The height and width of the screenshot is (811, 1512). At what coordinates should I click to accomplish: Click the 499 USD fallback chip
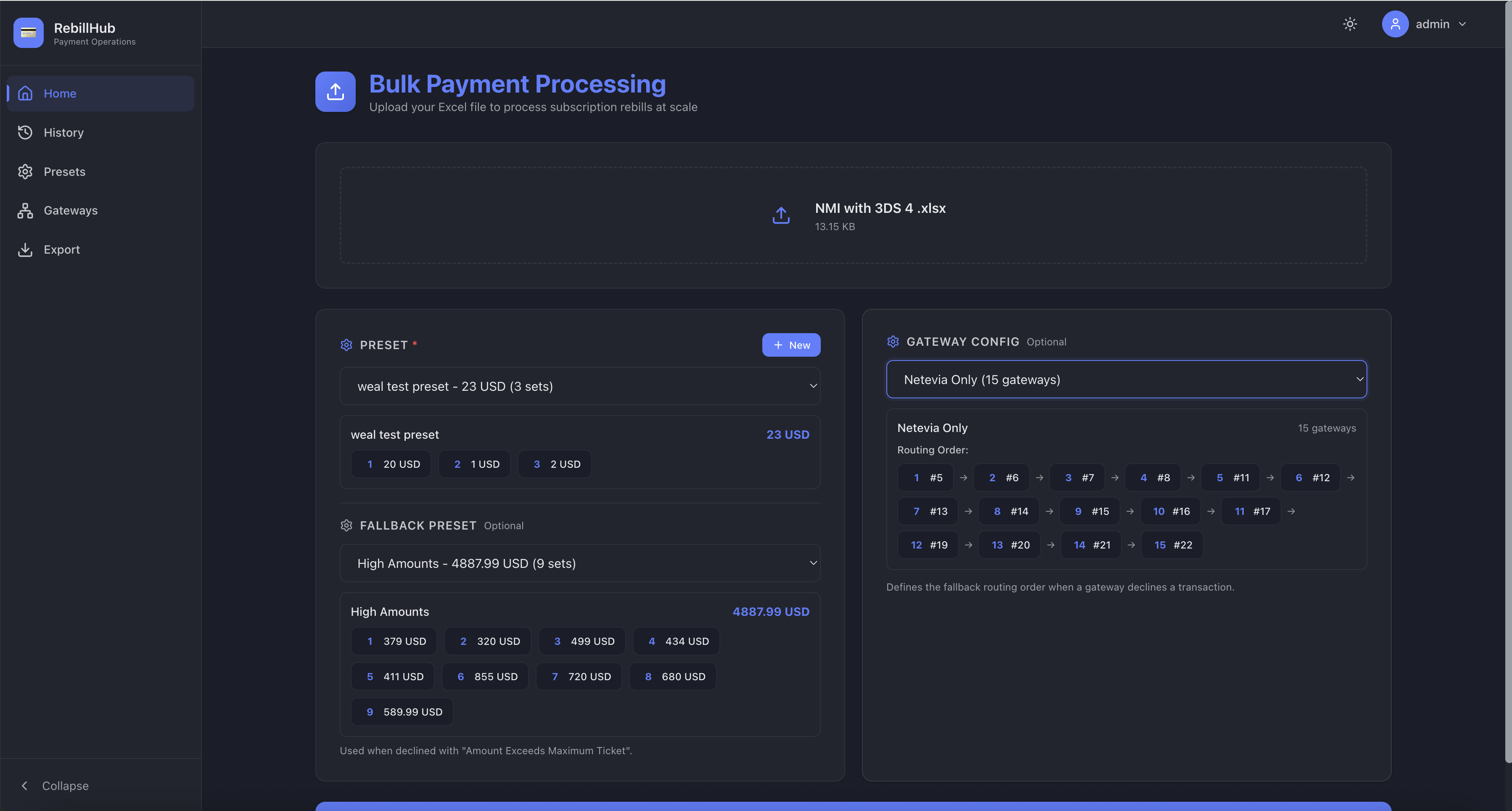coord(582,641)
